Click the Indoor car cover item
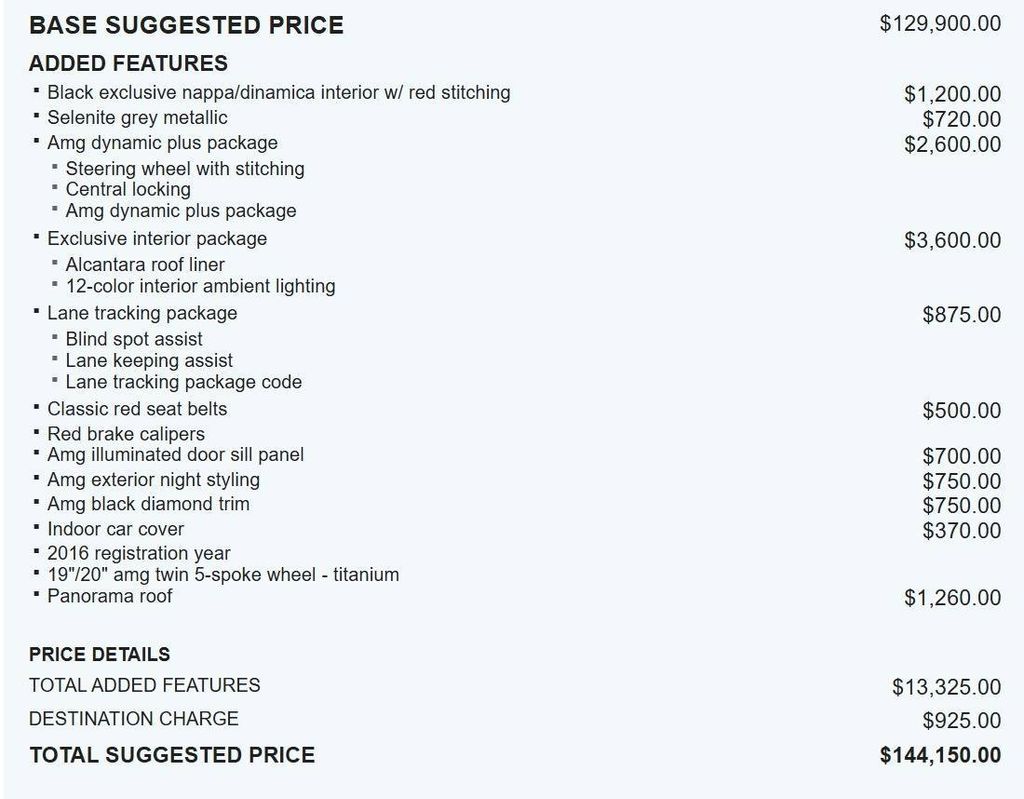 115,529
